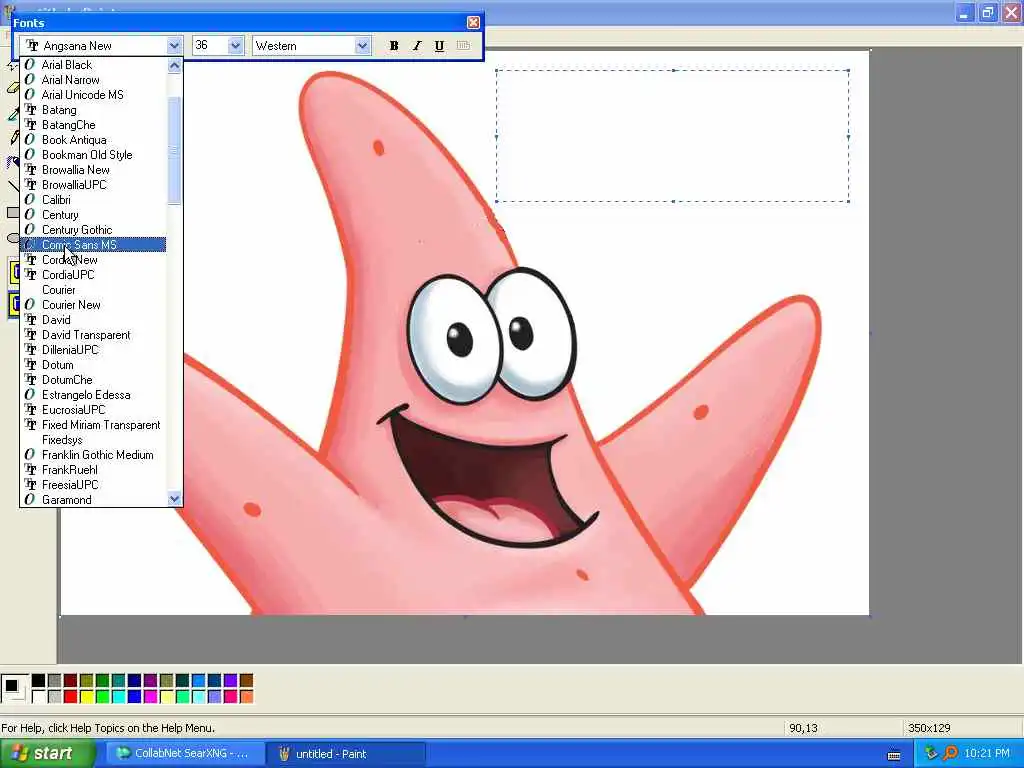
Task: Select dark purple color swatch
Action: [150, 680]
